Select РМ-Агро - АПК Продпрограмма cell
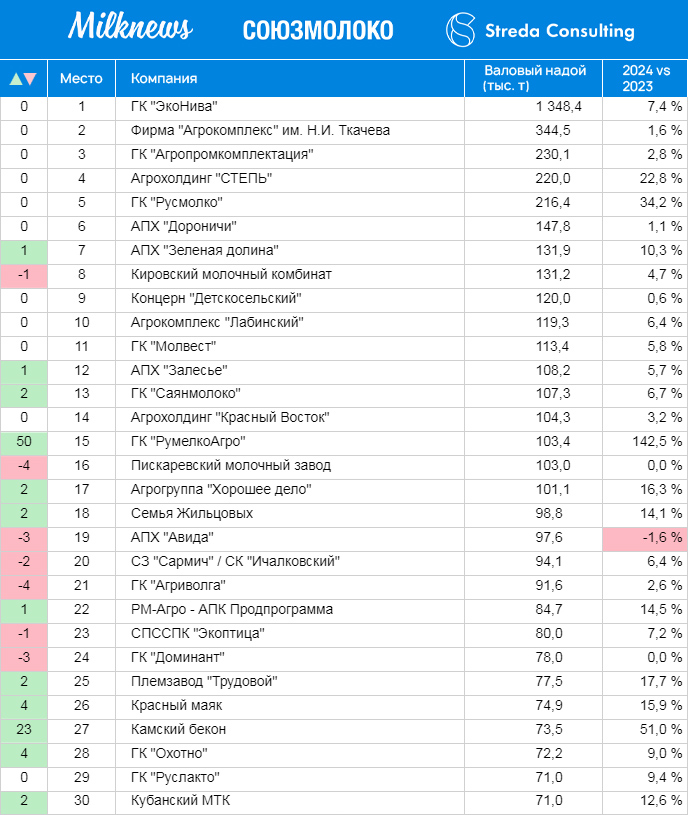688x815 pixels. (290, 609)
